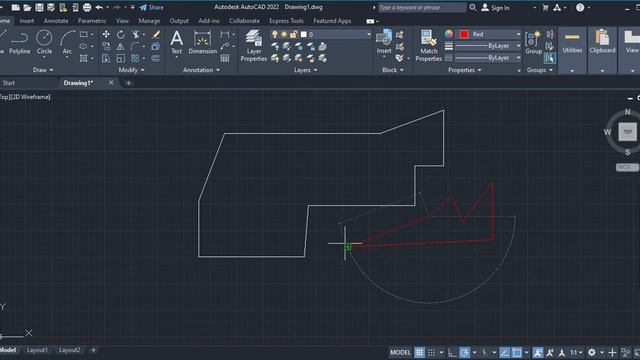Activate the Copy modify tool
This screenshot has height=360, width=640.
point(106,46)
